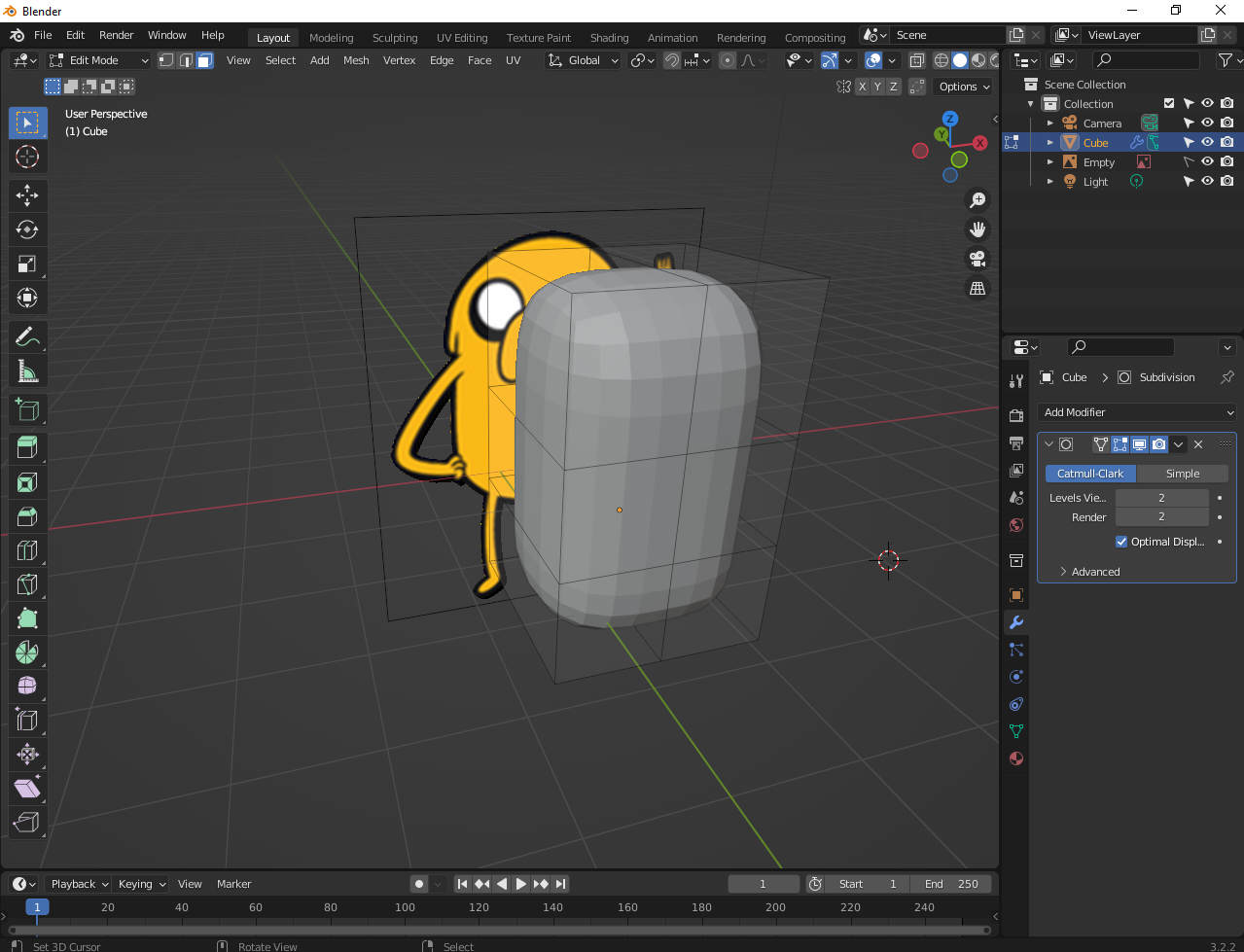1244x952 pixels.
Task: Select the Bevel tool
Action: tap(27, 516)
